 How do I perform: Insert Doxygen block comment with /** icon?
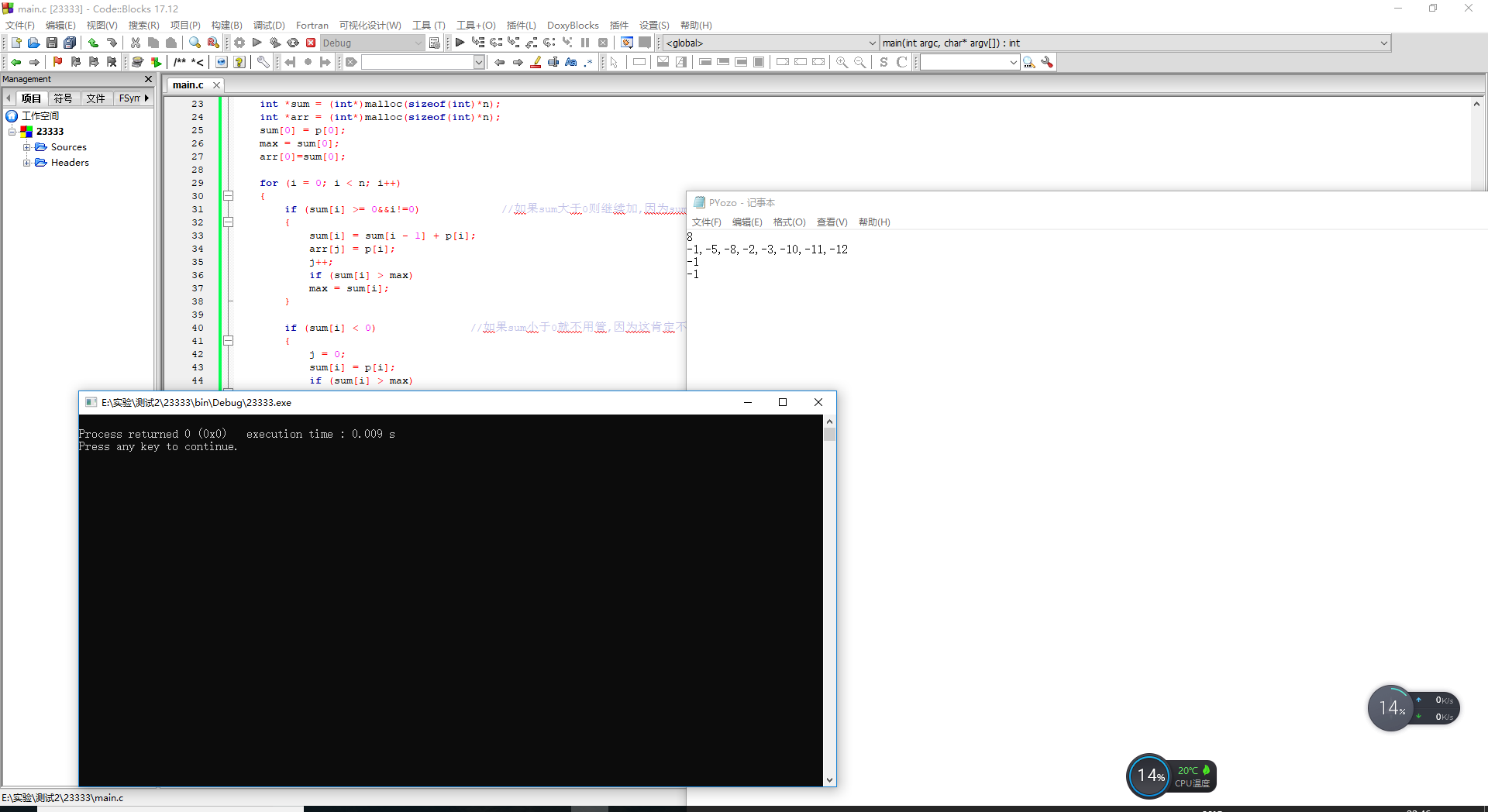[x=180, y=62]
